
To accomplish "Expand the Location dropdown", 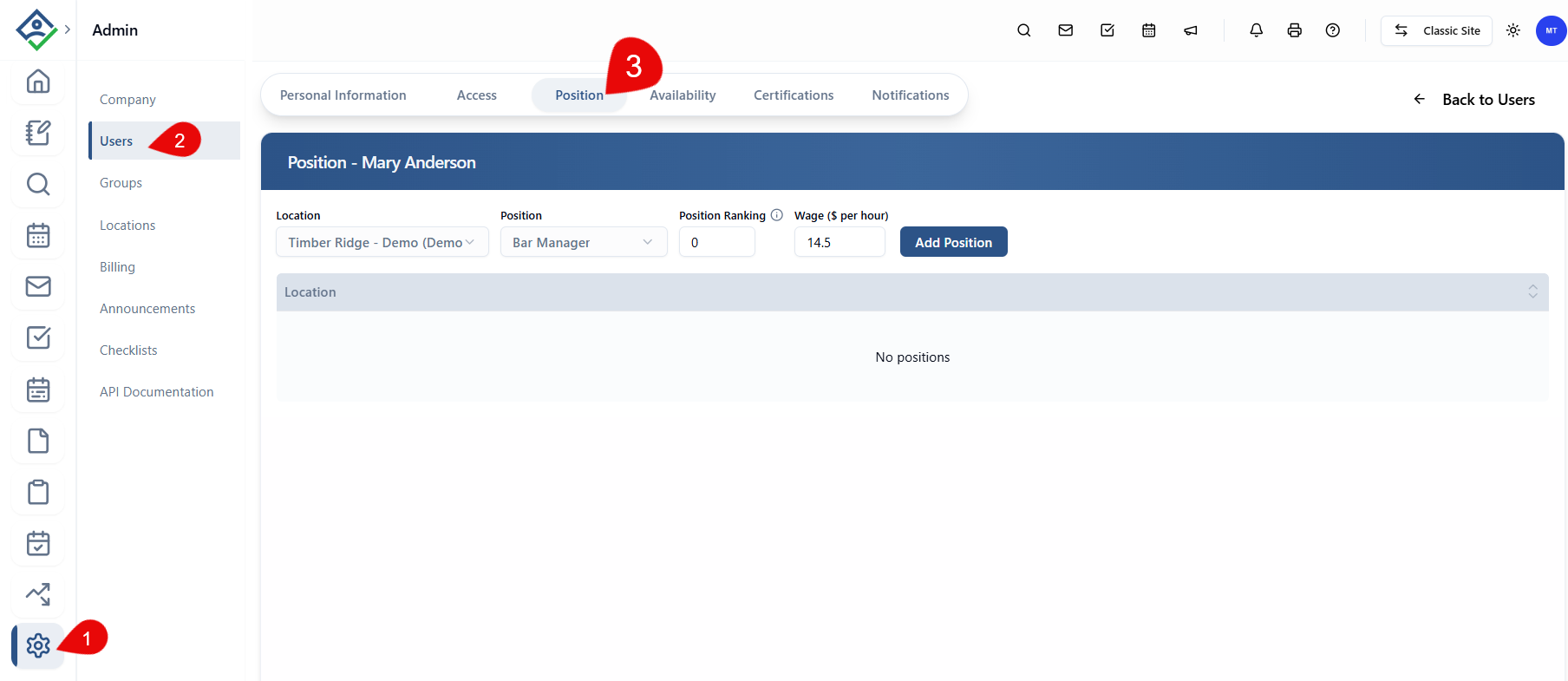I will [382, 242].
